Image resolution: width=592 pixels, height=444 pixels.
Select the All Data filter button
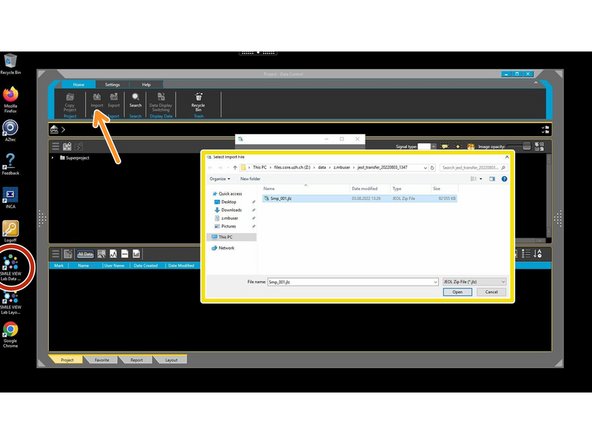(x=85, y=254)
